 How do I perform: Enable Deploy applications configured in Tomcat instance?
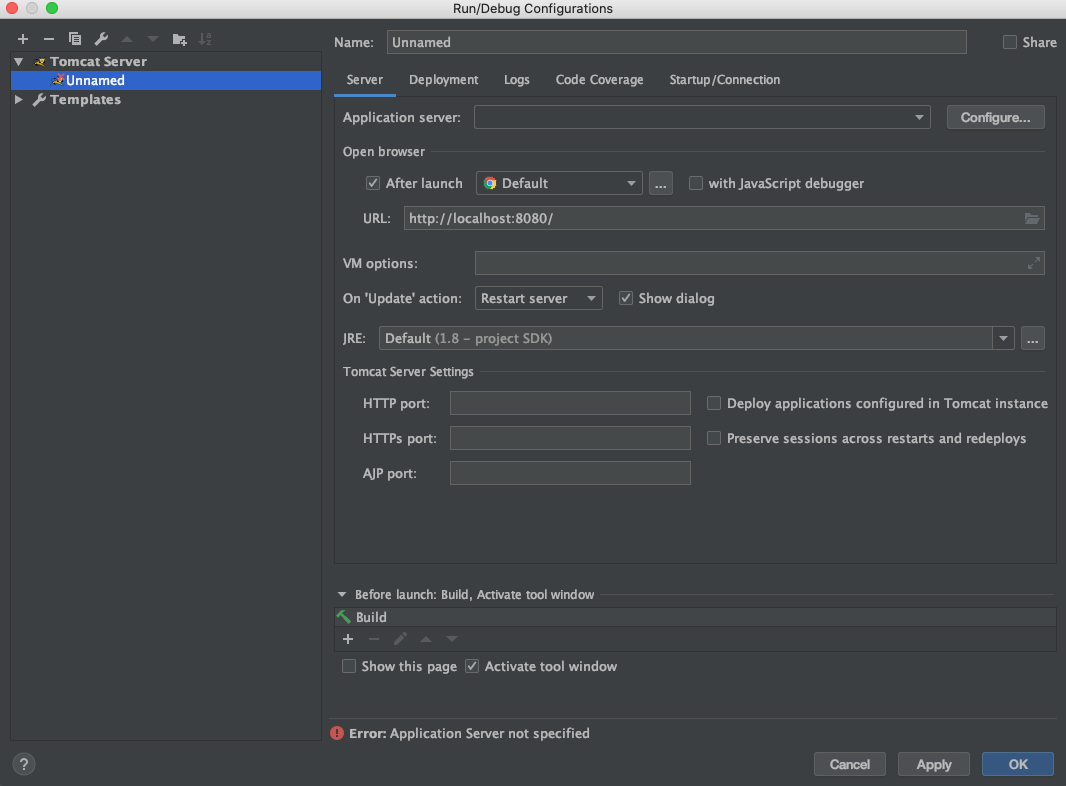point(714,403)
